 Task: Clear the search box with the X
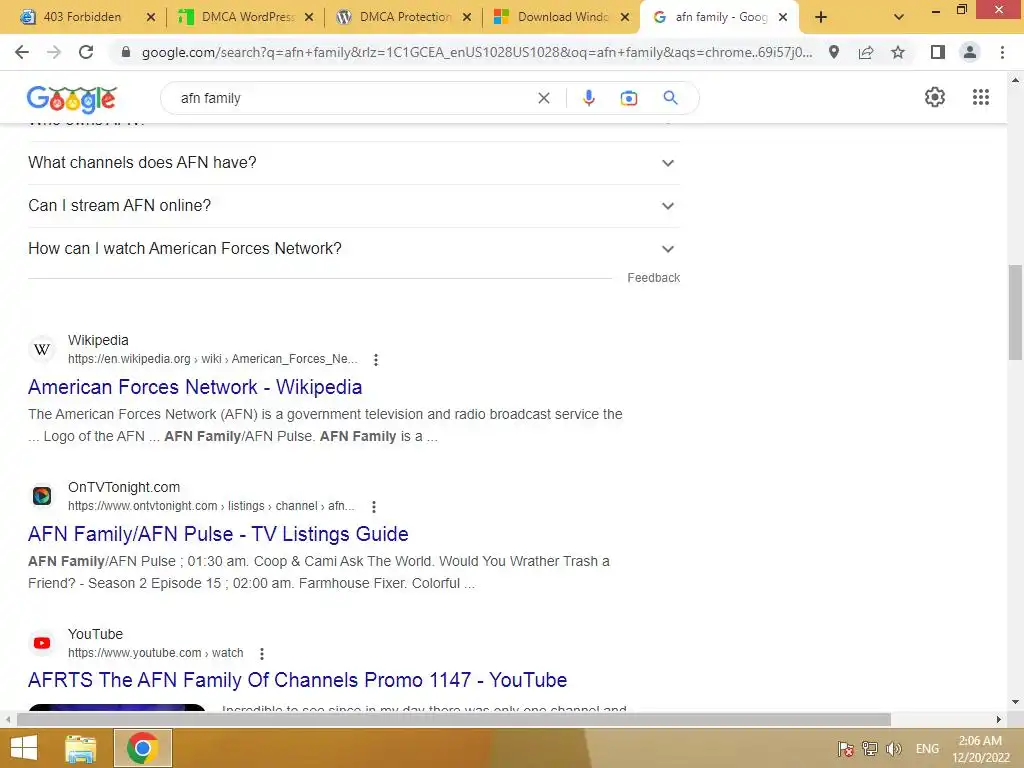click(543, 98)
